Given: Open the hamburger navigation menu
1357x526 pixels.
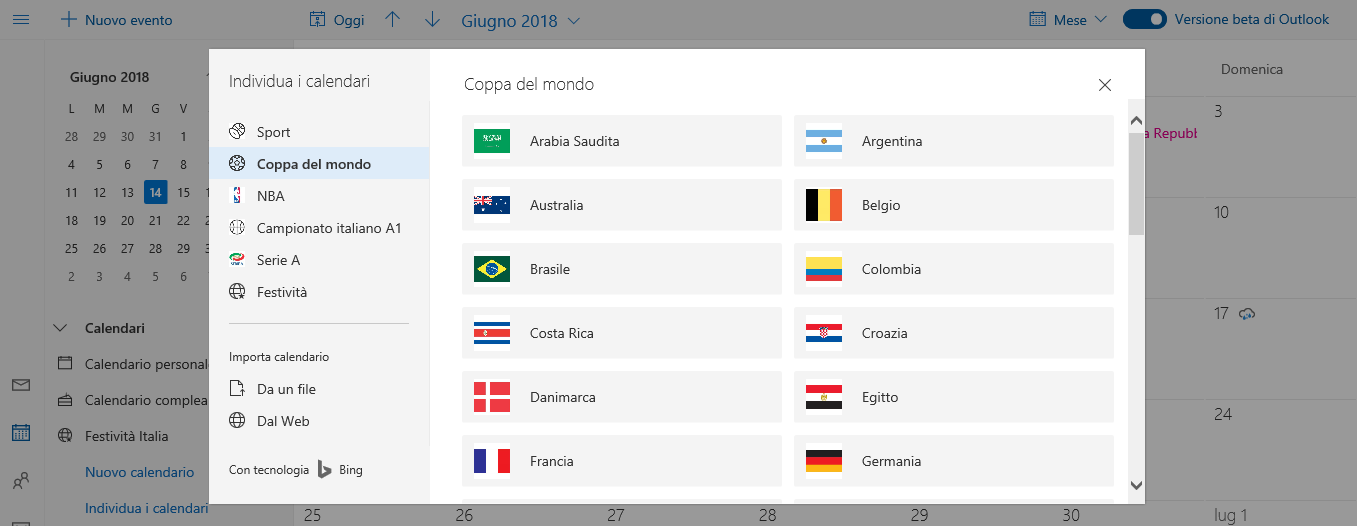Looking at the screenshot, I should tap(20, 20).
